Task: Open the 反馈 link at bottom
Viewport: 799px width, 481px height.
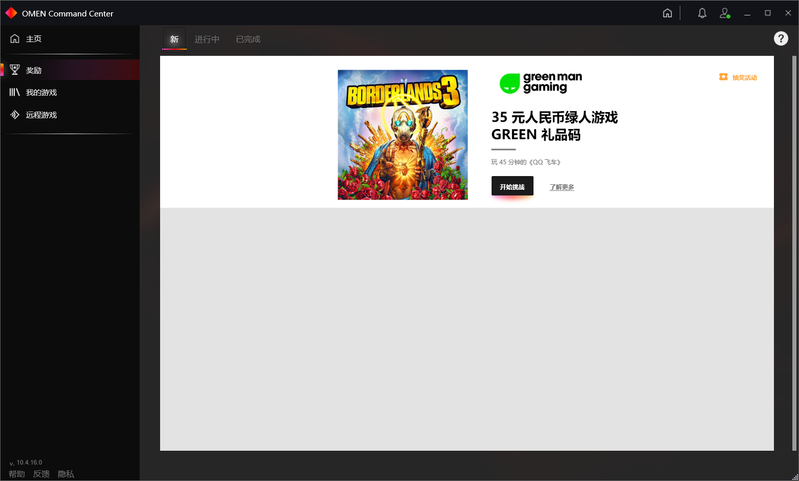Action: [x=41, y=474]
